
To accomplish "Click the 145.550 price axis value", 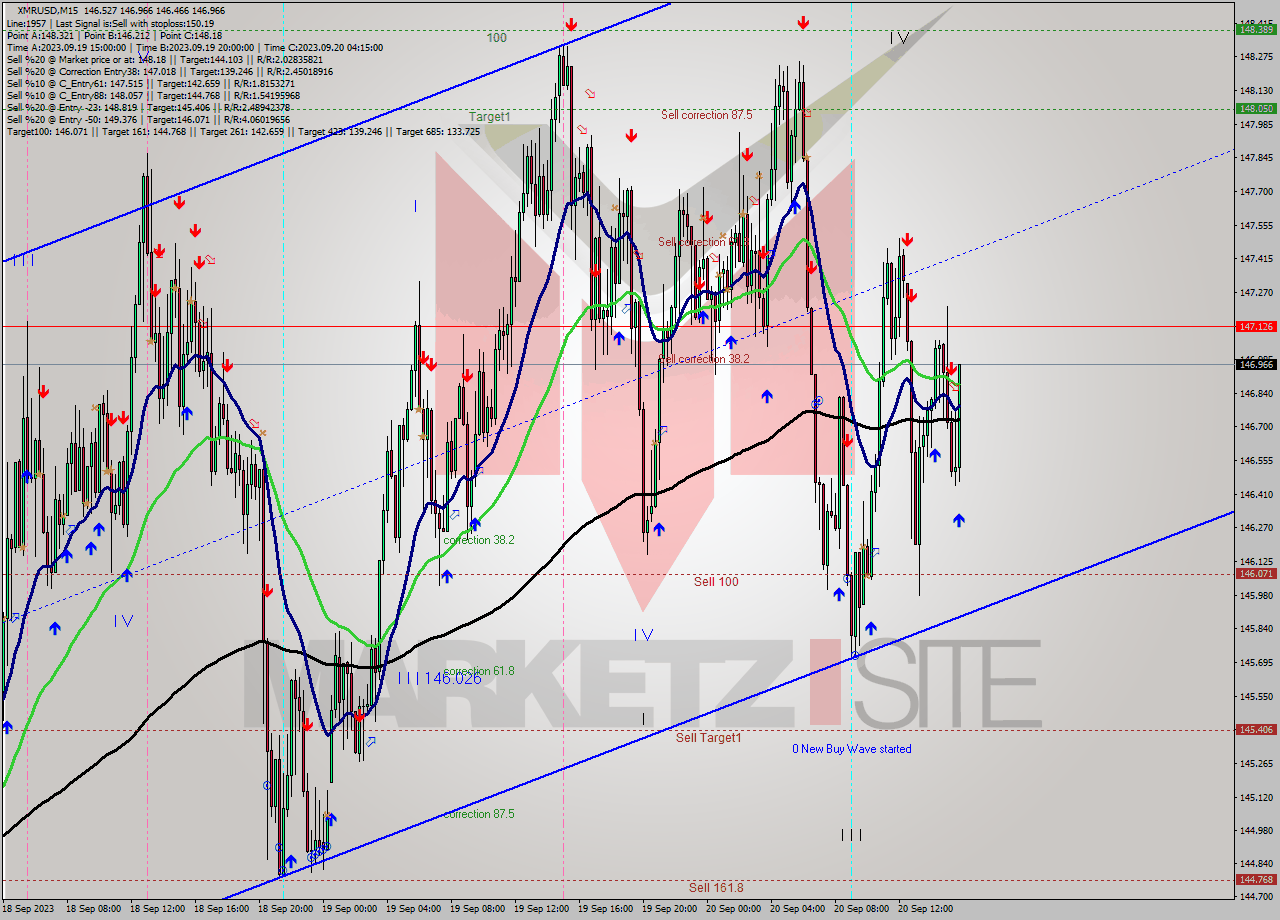I will click(x=1256, y=696).
